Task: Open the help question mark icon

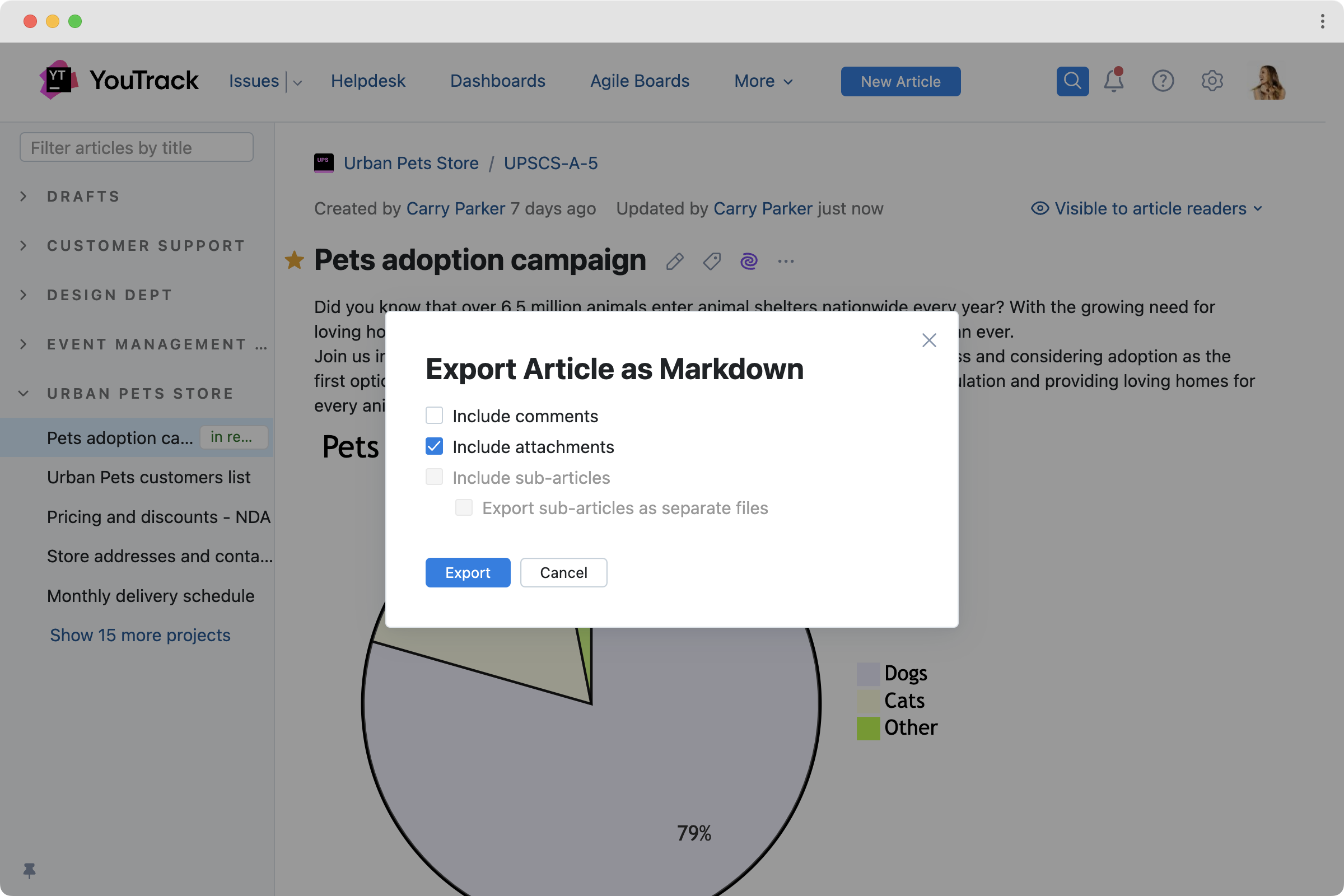Action: [x=1163, y=81]
